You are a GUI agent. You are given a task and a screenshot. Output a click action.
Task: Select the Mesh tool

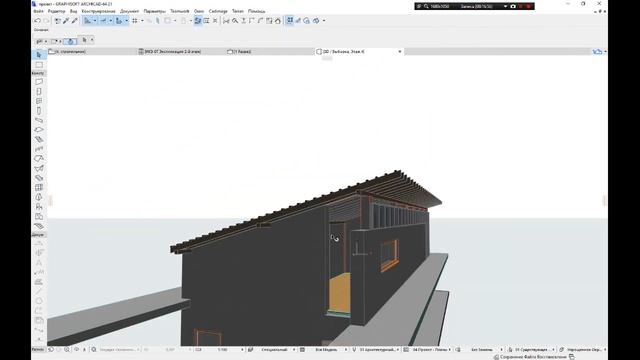click(x=39, y=226)
